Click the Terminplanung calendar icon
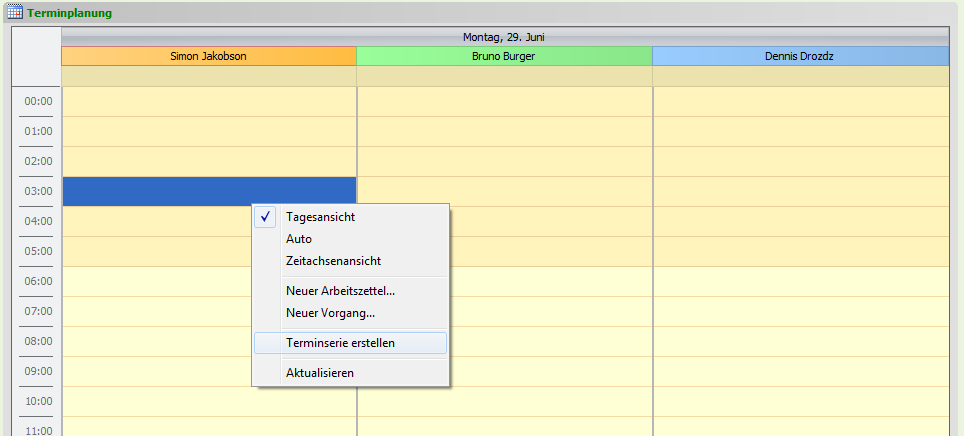This screenshot has height=436, width=964. [15, 12]
